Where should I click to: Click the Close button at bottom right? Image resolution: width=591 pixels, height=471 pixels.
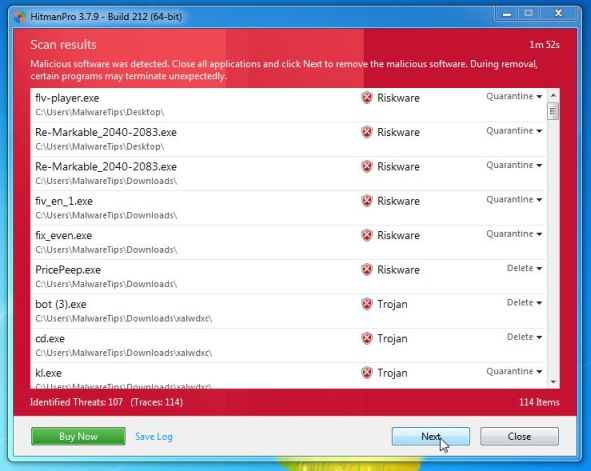click(x=519, y=436)
